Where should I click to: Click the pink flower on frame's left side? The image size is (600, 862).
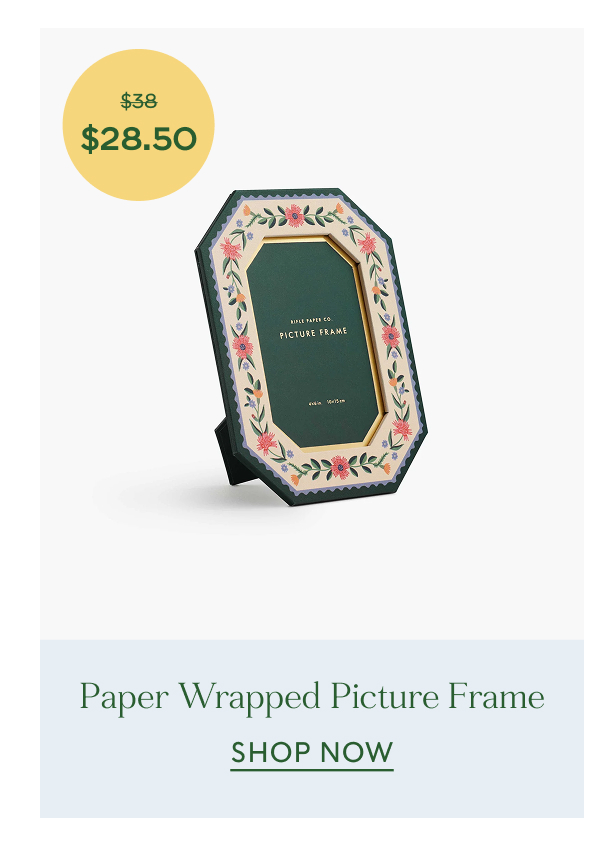coord(242,346)
